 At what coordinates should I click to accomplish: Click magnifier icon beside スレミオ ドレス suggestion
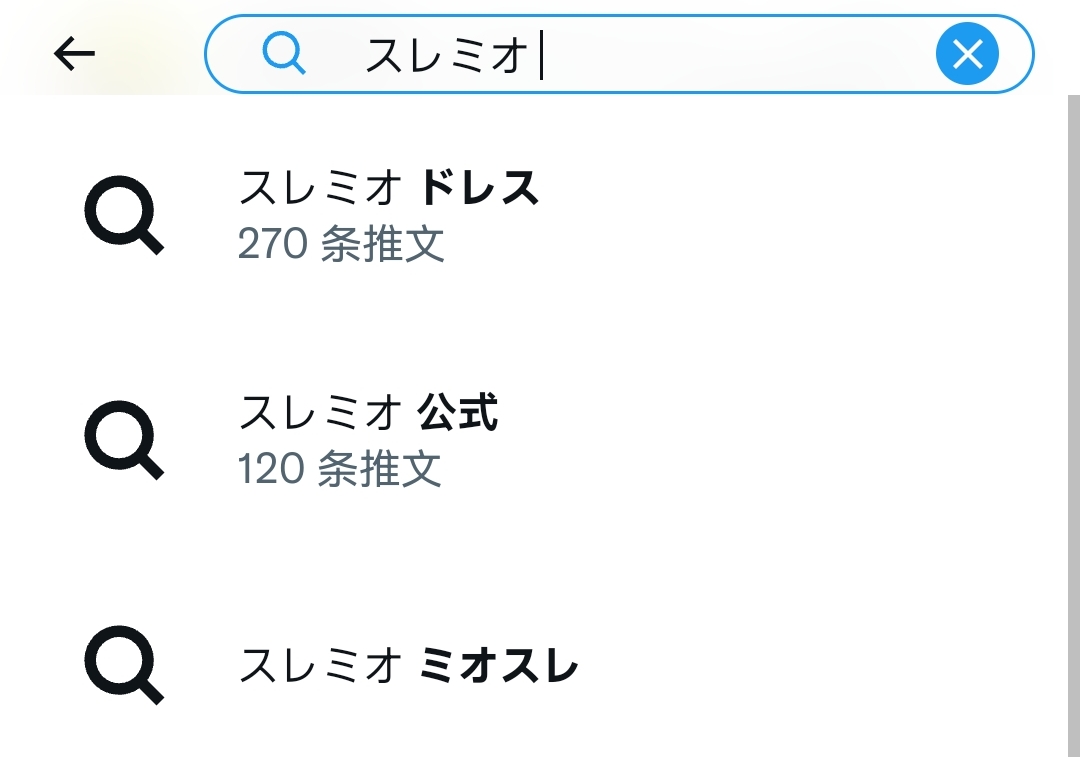pyautogui.click(x=124, y=215)
